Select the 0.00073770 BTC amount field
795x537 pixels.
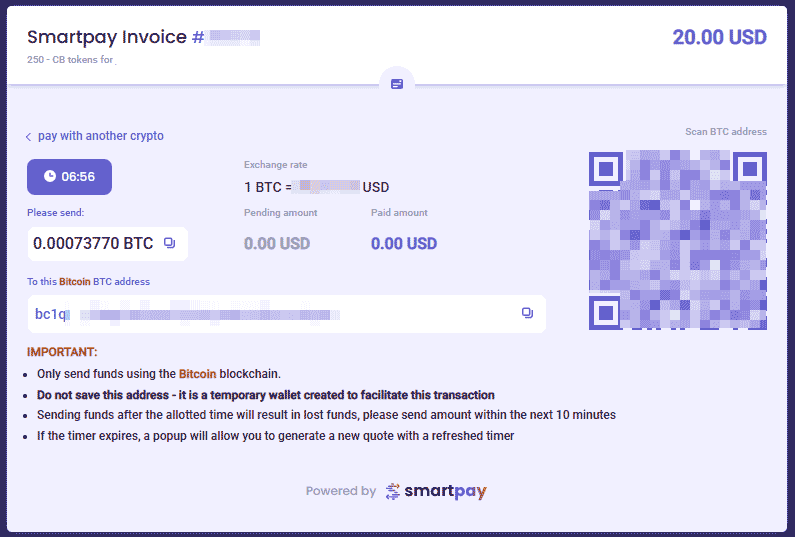pos(107,243)
